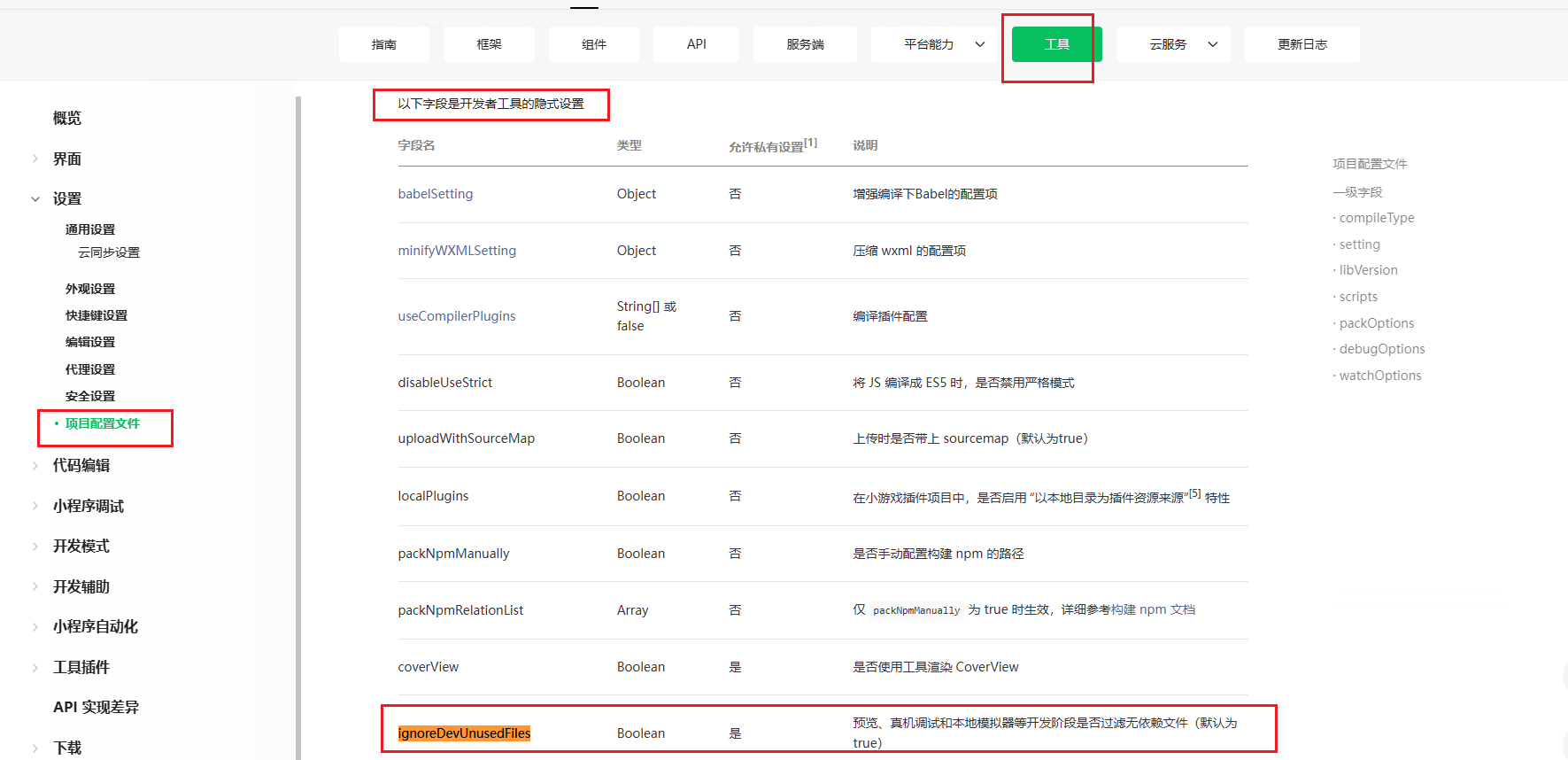
Task: Click the 'String[] 或 false' type cell
Action: (647, 316)
